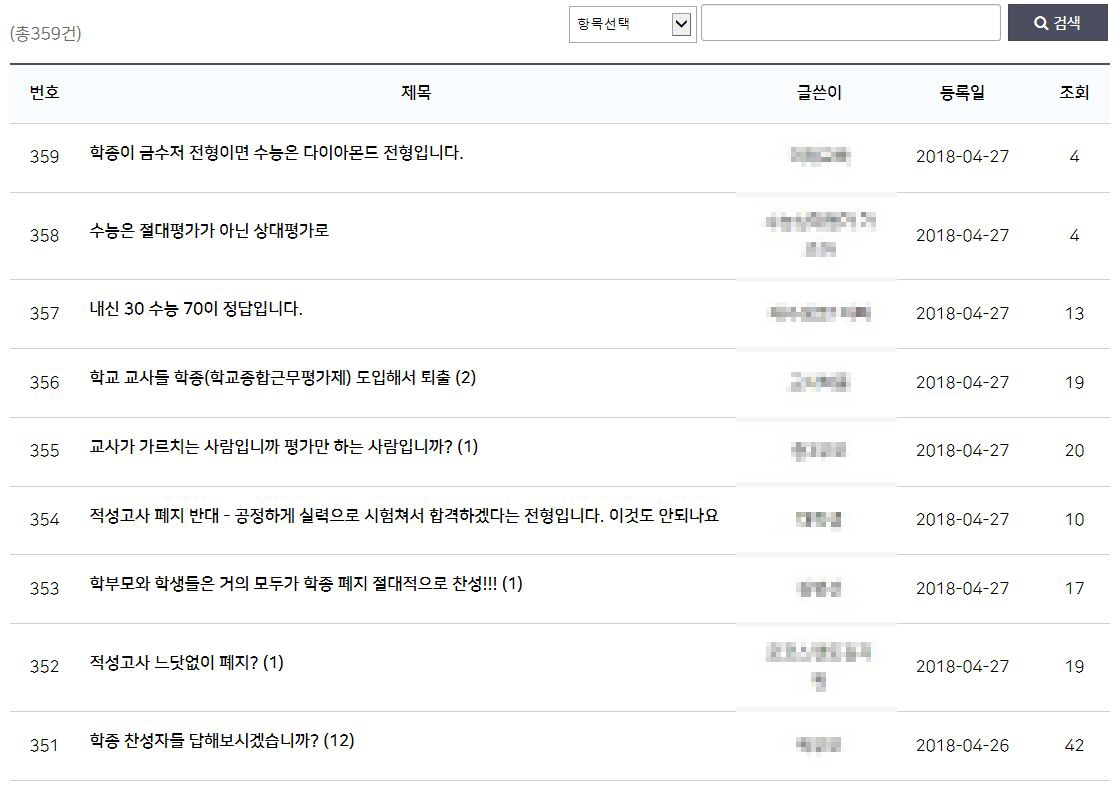Click the 번호 column header
Screen dimensions: 1120x788
coord(44,93)
